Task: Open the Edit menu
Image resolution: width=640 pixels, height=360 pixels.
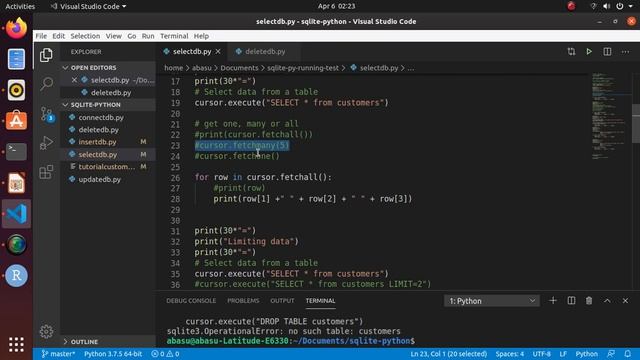Action: (x=58, y=36)
